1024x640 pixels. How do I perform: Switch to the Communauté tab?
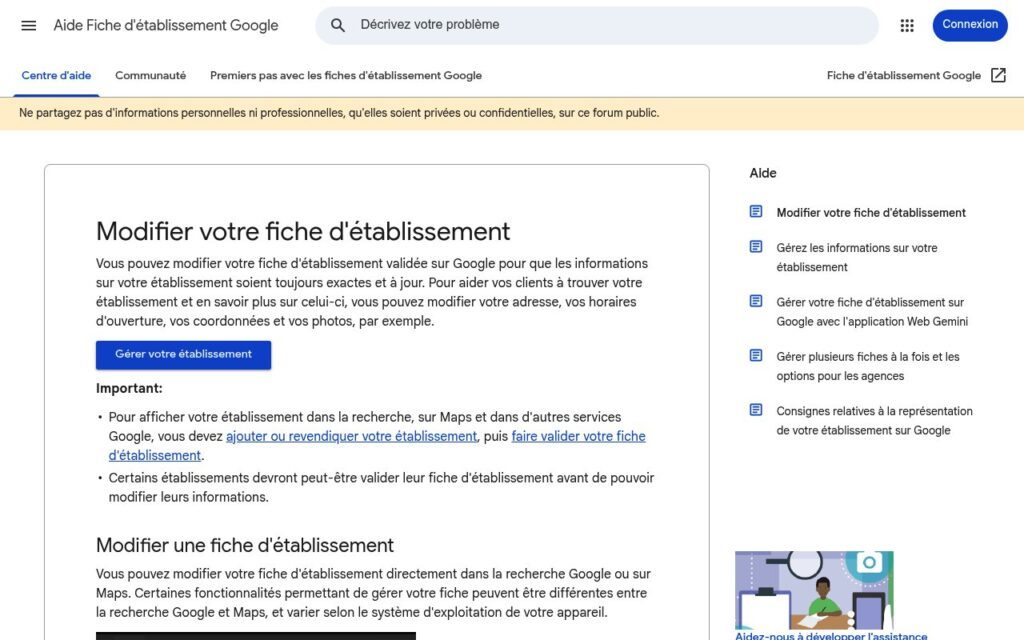tap(150, 76)
